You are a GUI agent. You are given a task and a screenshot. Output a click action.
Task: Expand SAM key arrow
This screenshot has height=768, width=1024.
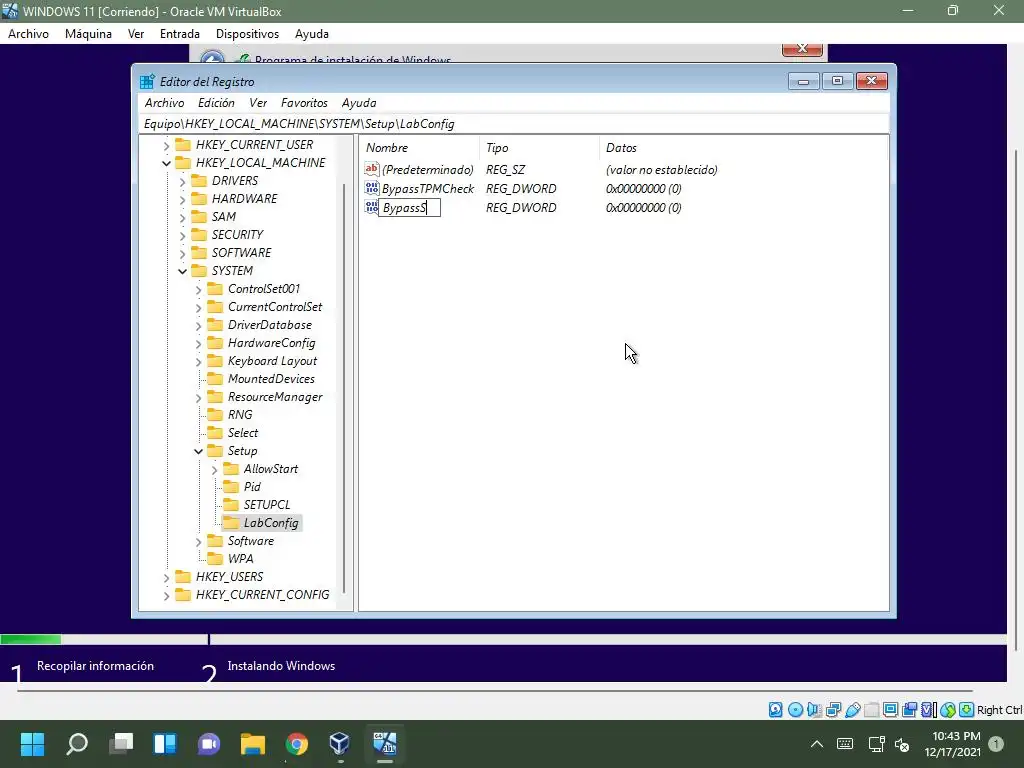click(x=182, y=217)
